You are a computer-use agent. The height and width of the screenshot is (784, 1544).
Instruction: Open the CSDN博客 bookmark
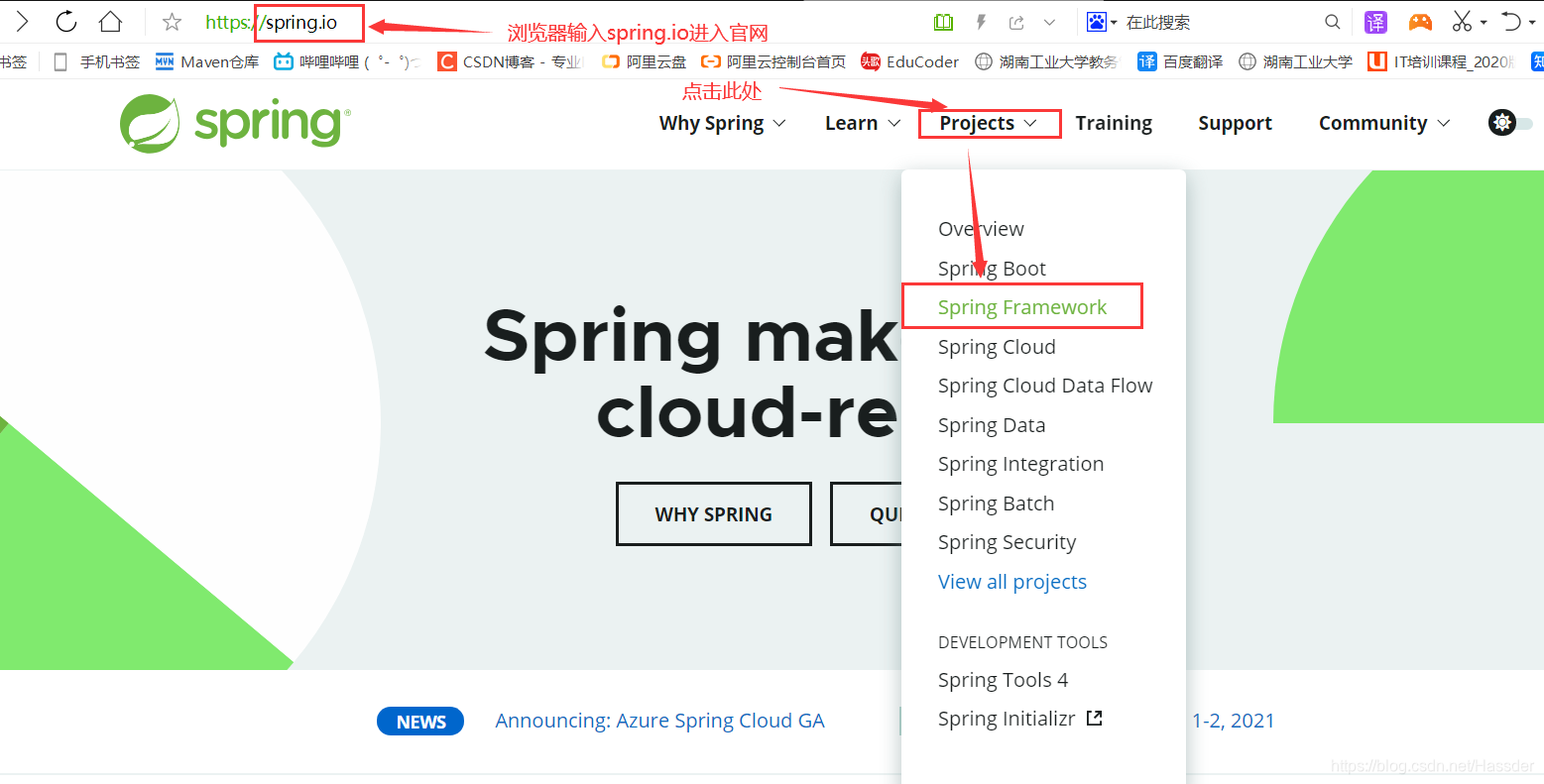(510, 61)
